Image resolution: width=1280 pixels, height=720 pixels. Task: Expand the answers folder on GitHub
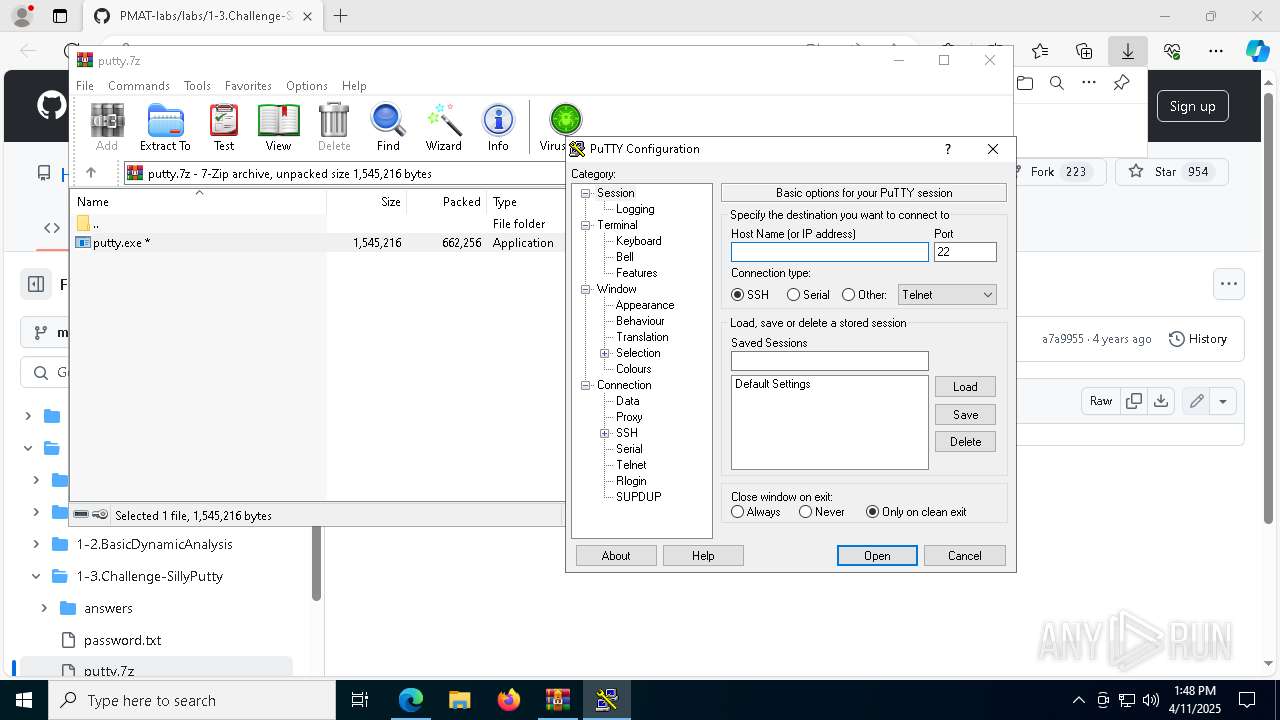coord(44,608)
